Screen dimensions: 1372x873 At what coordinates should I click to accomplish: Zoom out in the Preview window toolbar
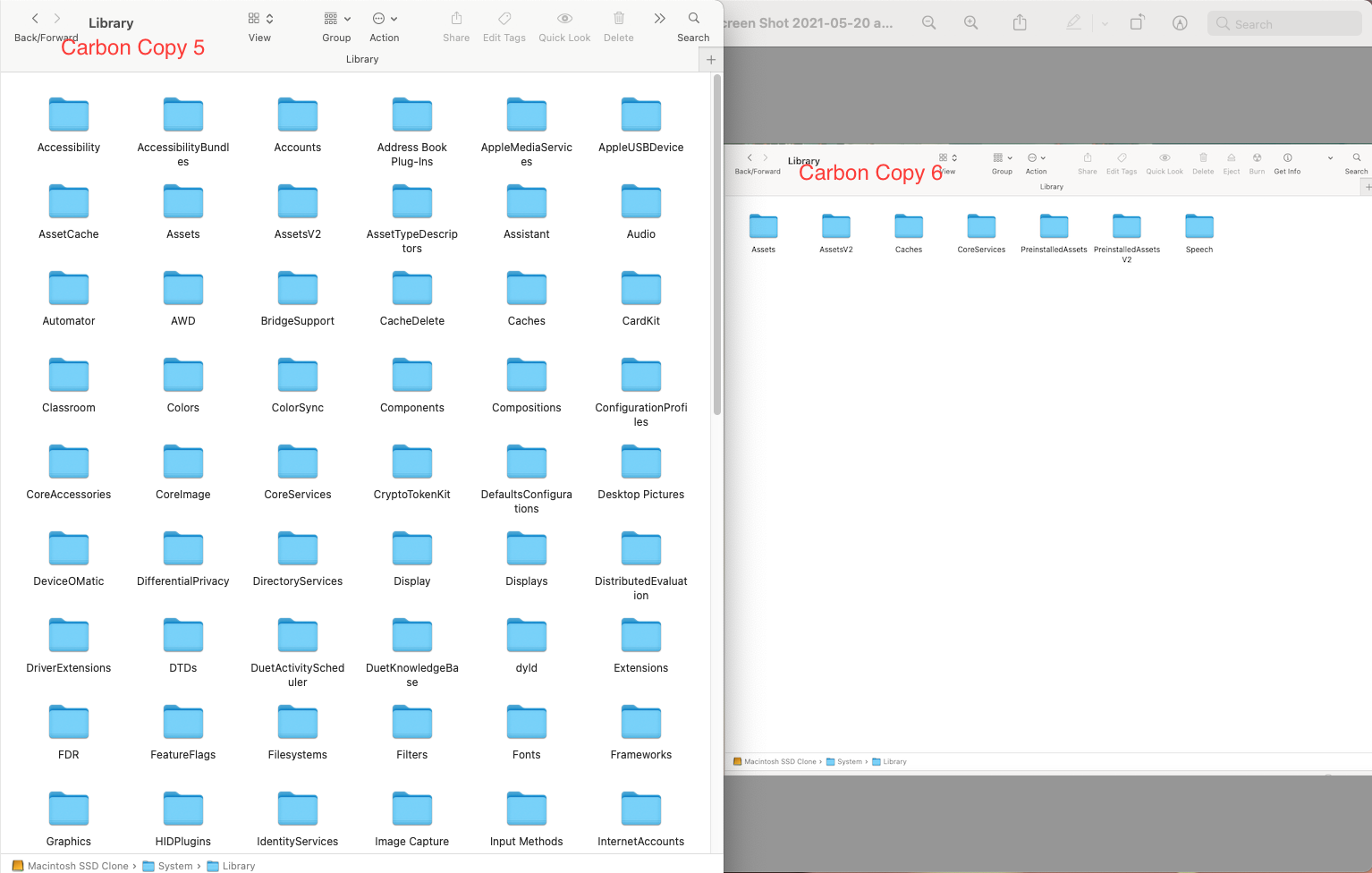click(929, 23)
